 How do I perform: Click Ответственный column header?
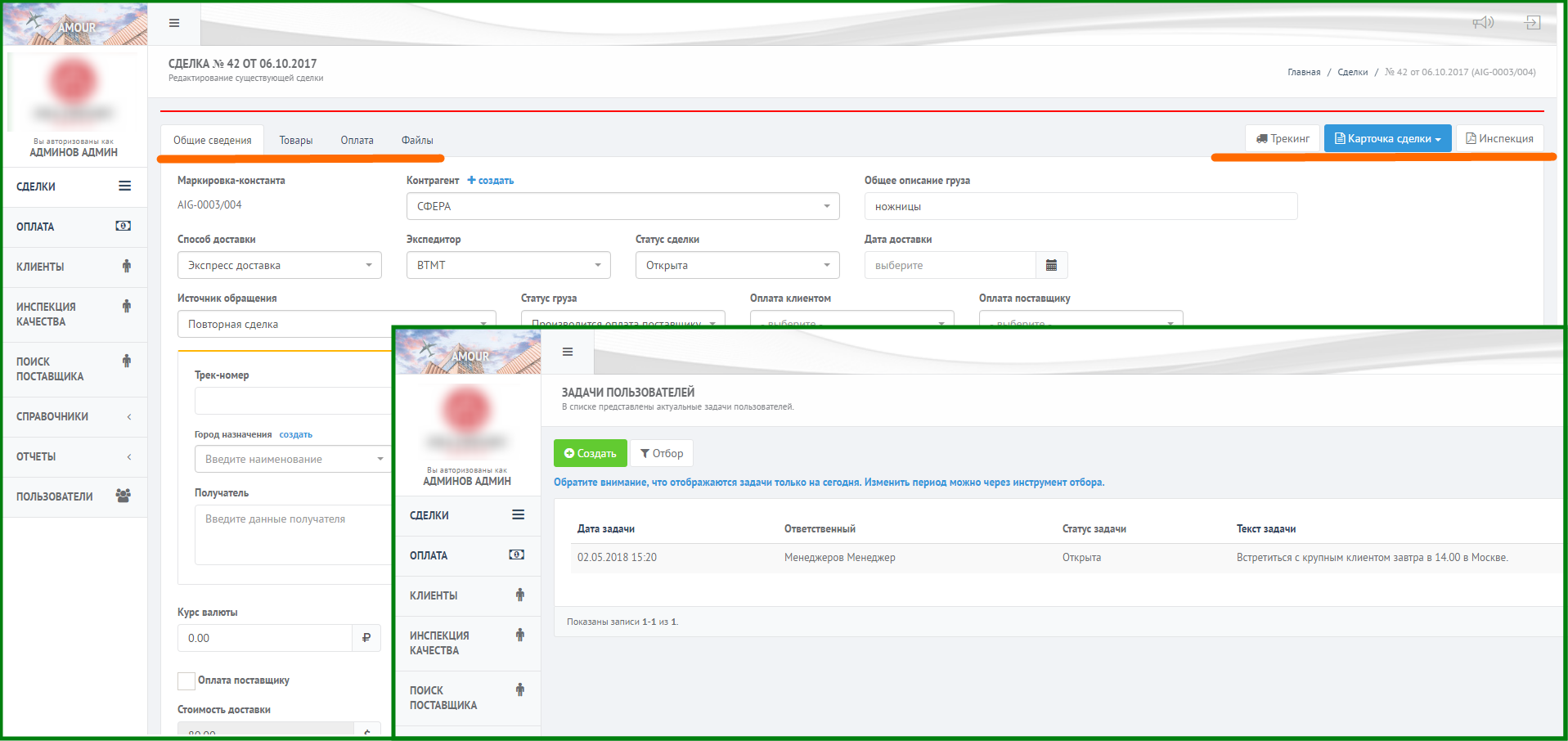pos(820,528)
